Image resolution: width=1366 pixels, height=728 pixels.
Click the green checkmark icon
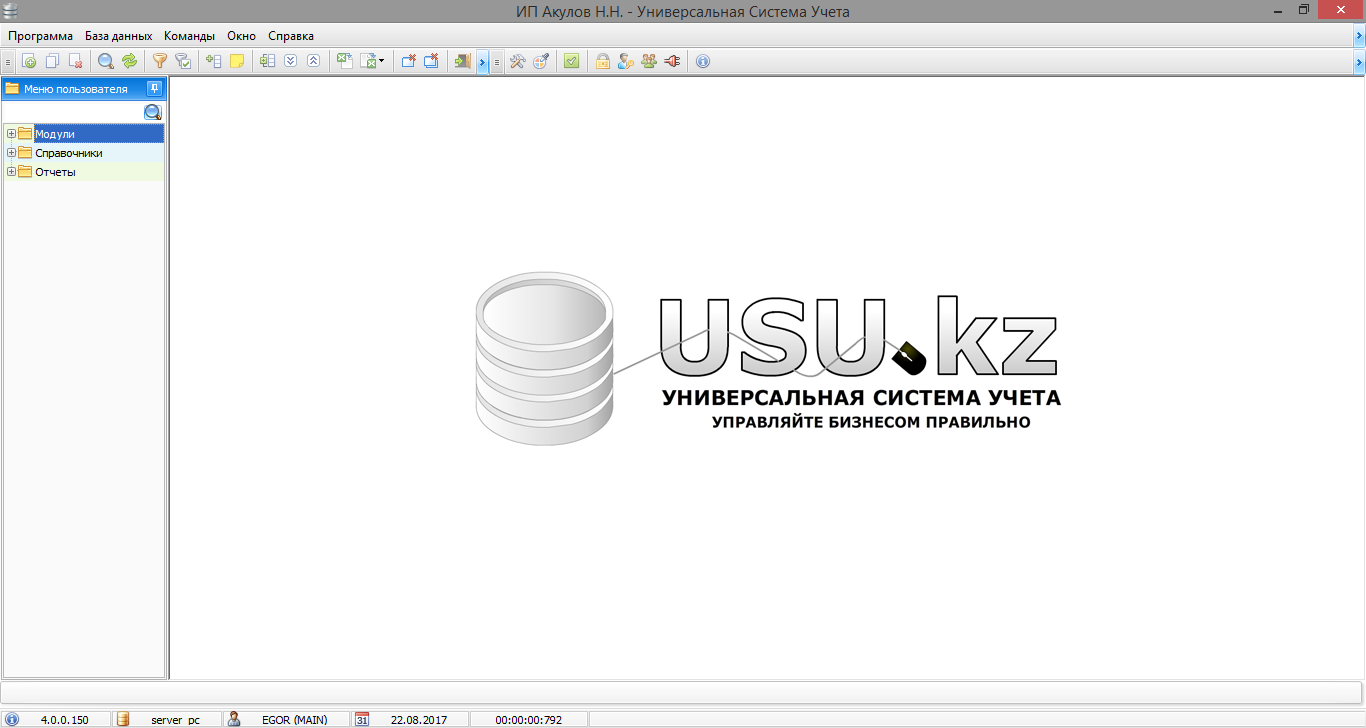pos(571,61)
